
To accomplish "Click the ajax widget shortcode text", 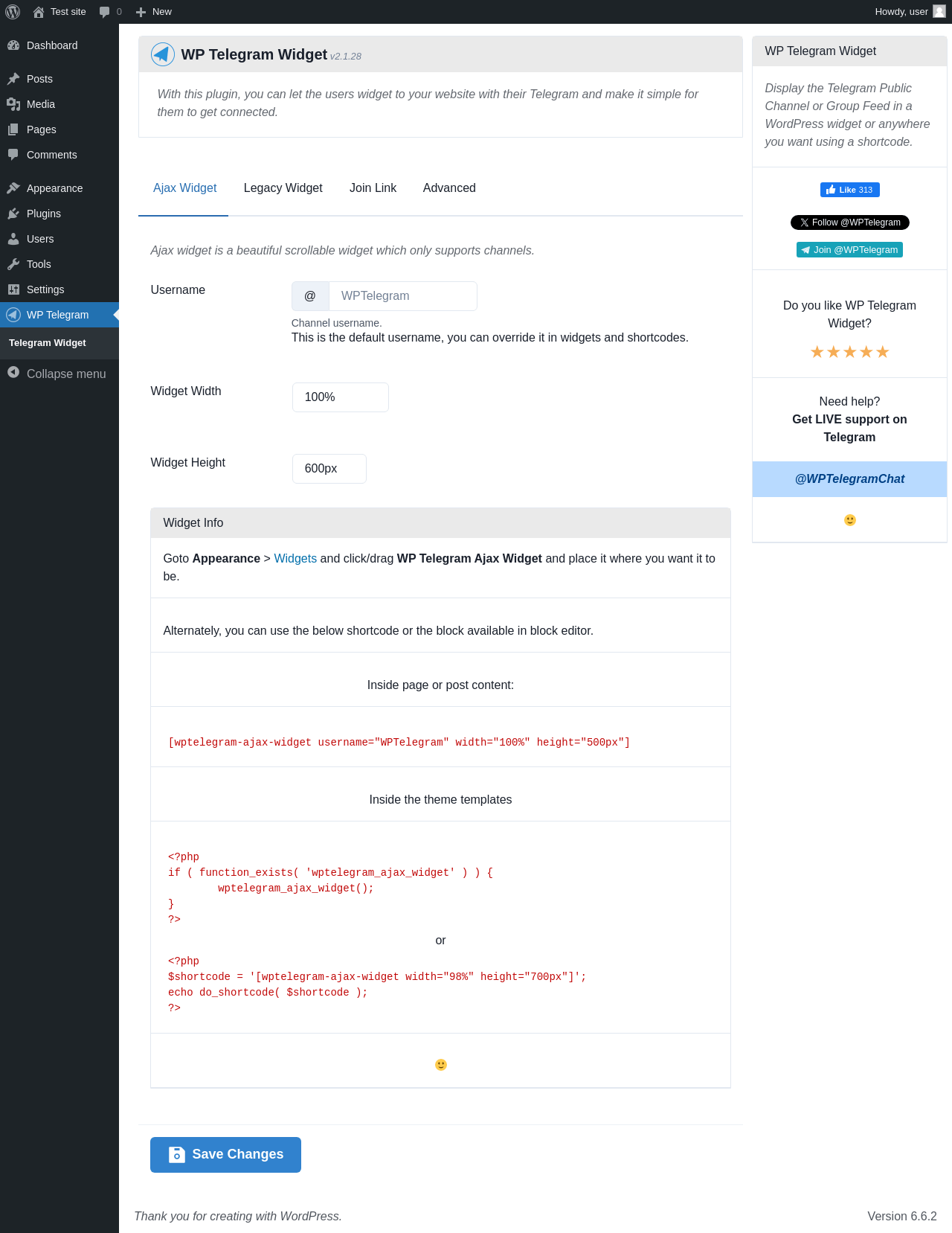I will (x=399, y=743).
